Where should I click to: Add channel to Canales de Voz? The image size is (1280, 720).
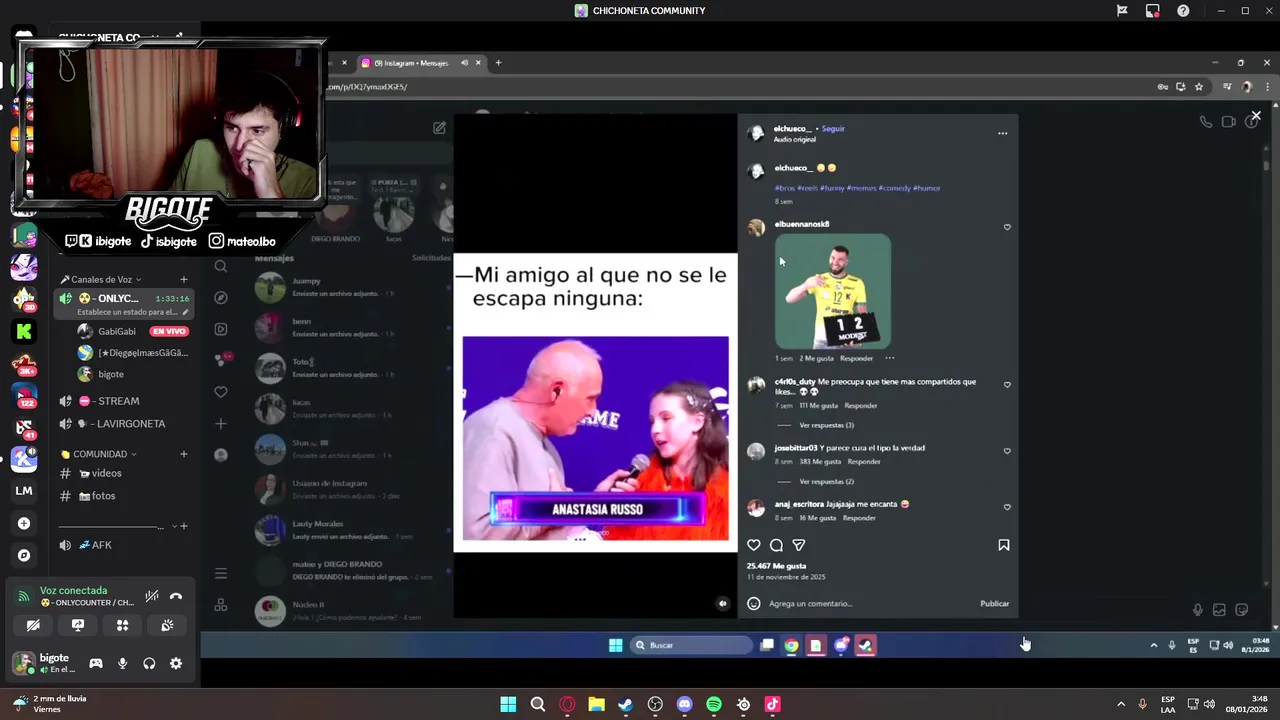183,279
